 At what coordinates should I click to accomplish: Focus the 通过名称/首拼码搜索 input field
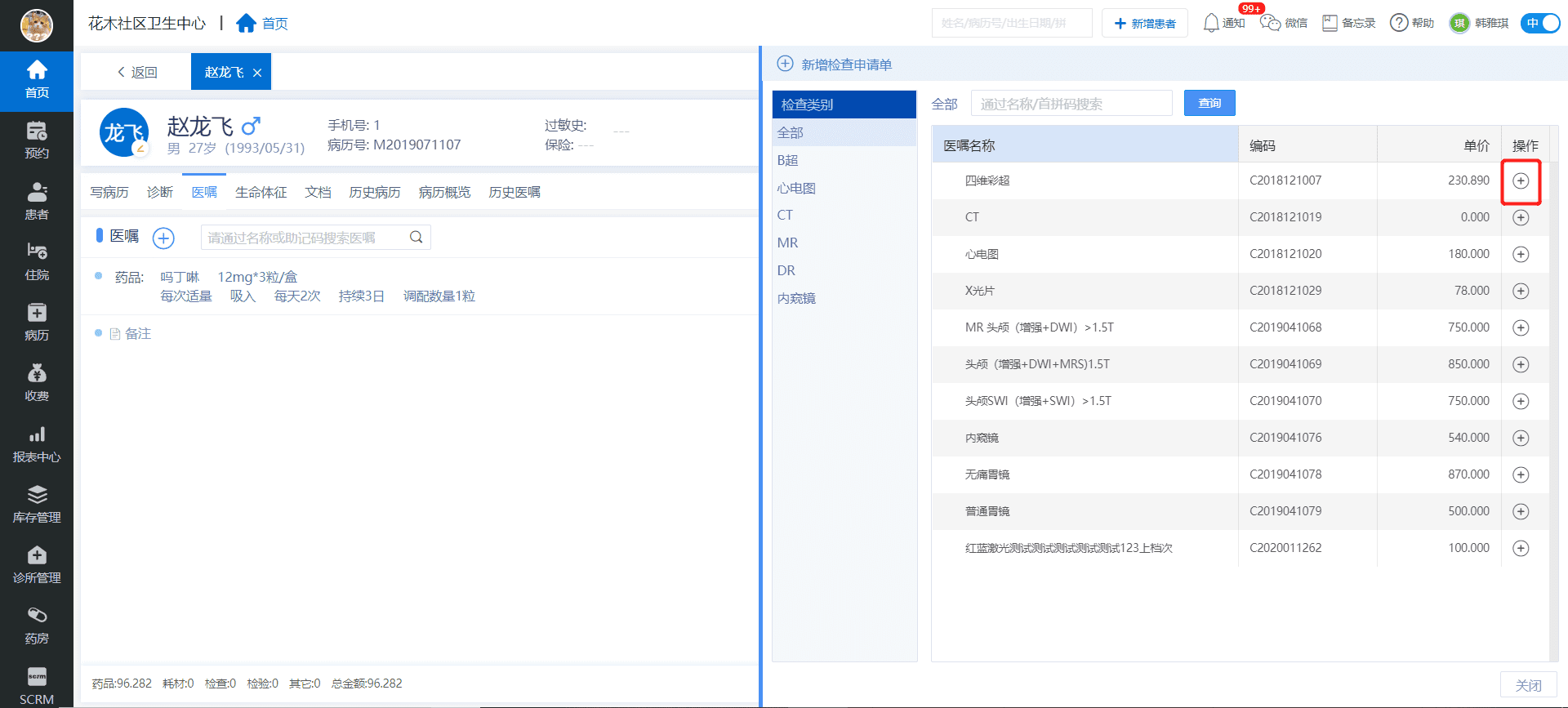1071,104
